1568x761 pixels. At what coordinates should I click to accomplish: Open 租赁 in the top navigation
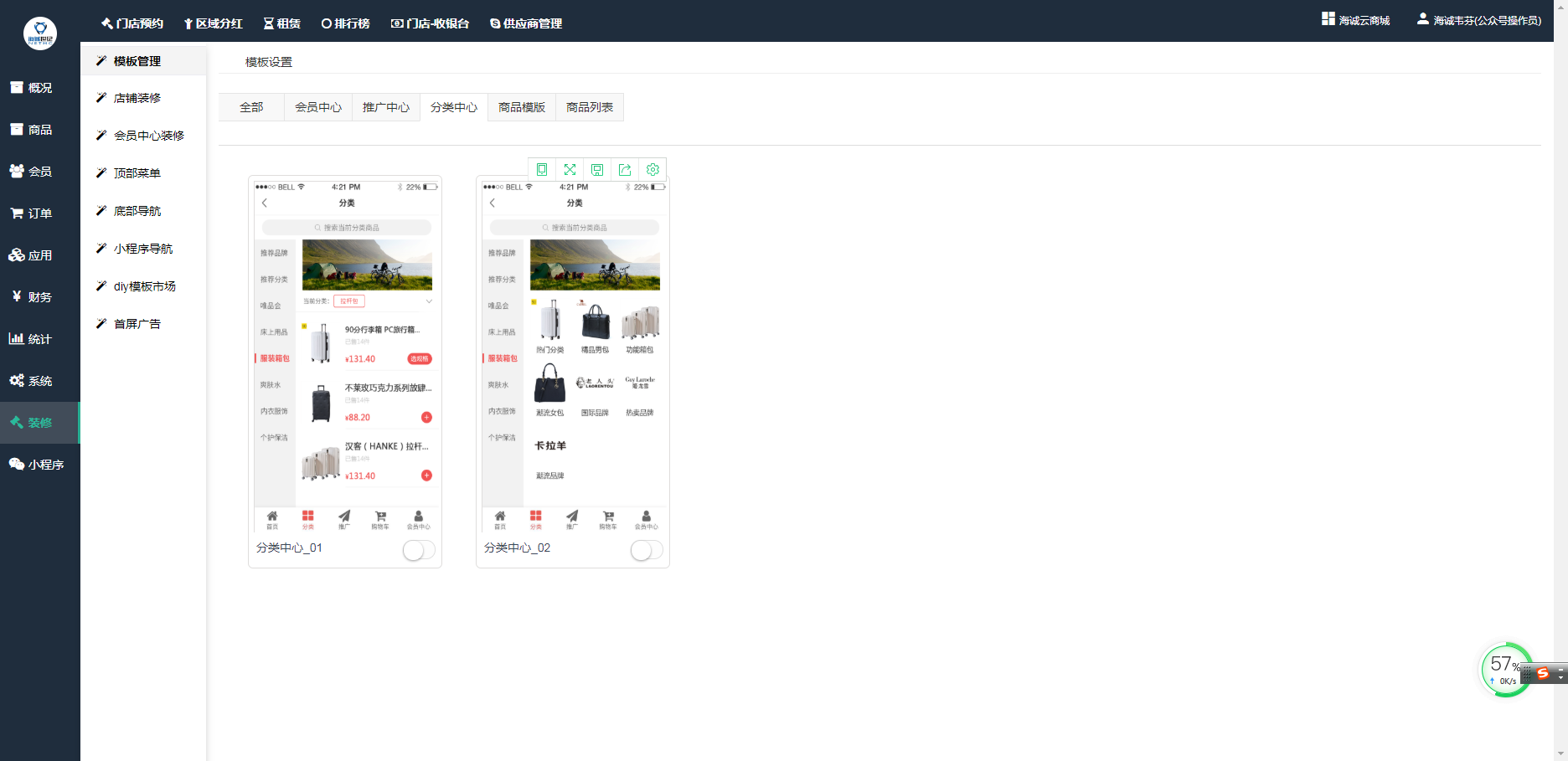pyautogui.click(x=281, y=23)
